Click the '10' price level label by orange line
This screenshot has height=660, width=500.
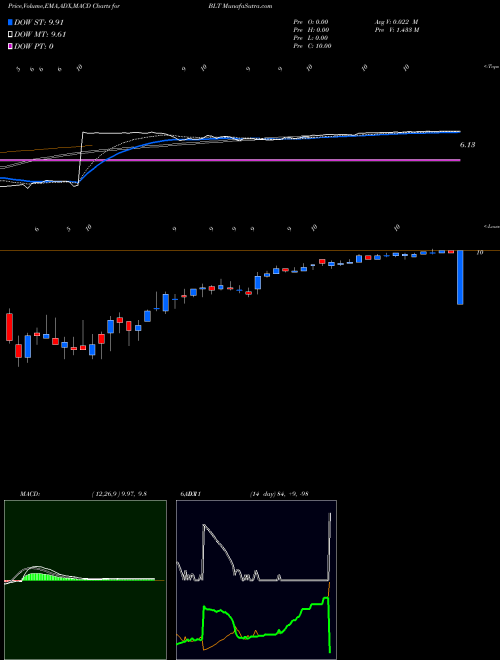[479, 252]
